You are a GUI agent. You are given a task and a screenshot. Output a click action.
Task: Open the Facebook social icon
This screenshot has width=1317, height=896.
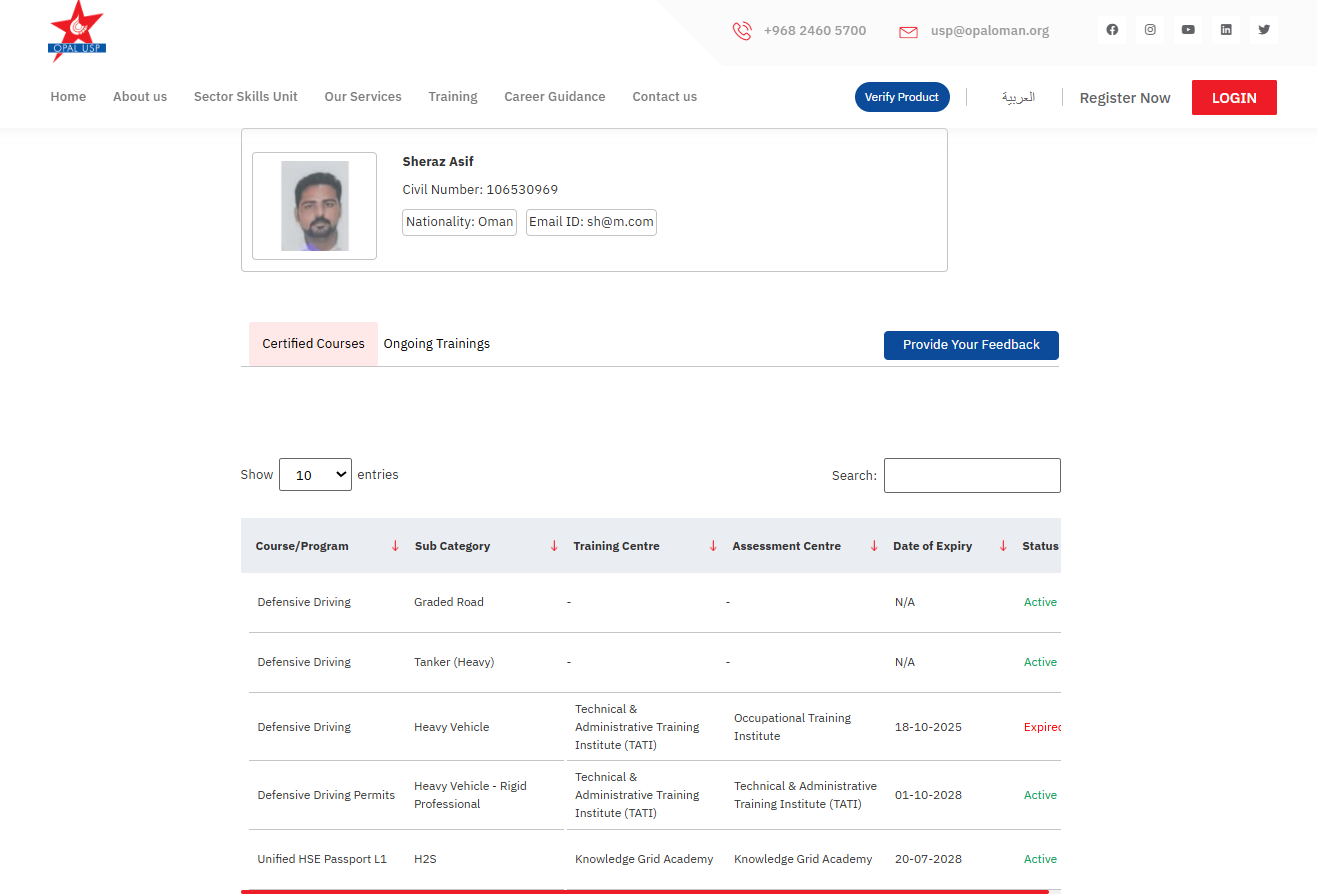point(1112,30)
